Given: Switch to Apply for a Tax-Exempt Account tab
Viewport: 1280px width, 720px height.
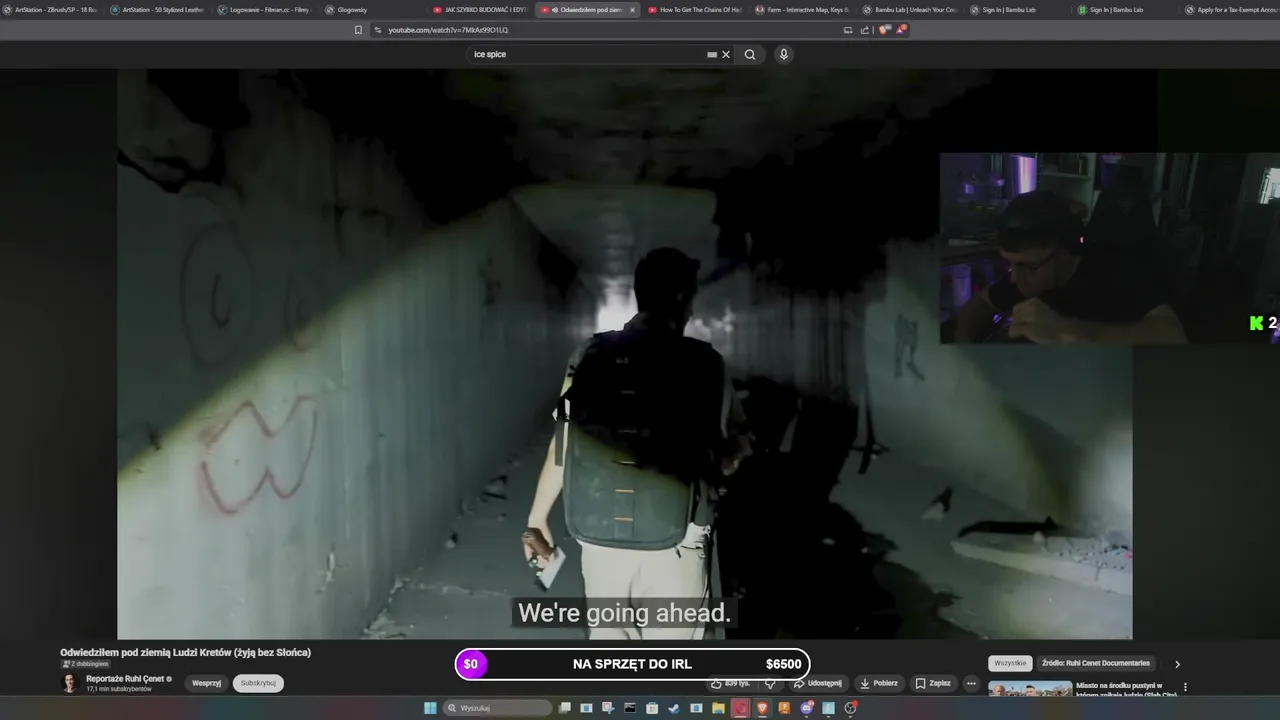Looking at the screenshot, I should click(x=1231, y=10).
